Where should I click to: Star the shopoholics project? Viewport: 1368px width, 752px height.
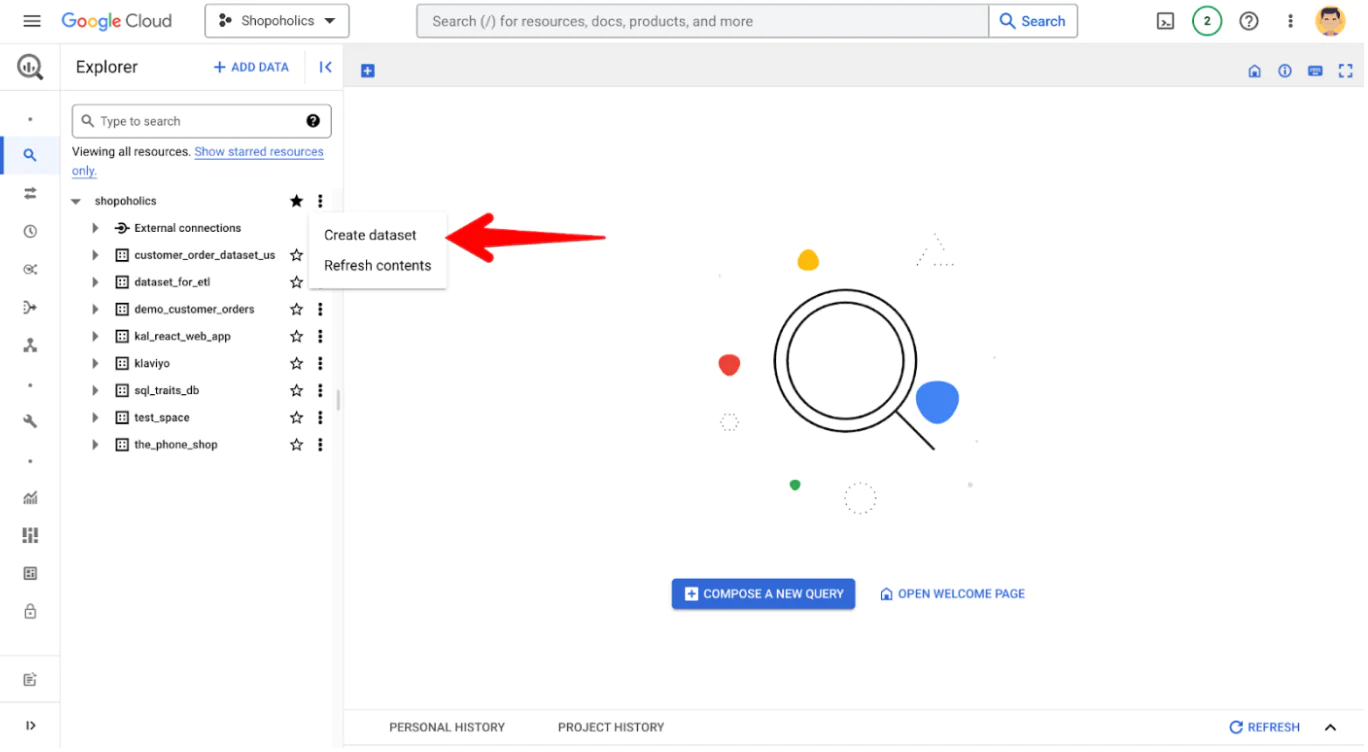point(296,200)
